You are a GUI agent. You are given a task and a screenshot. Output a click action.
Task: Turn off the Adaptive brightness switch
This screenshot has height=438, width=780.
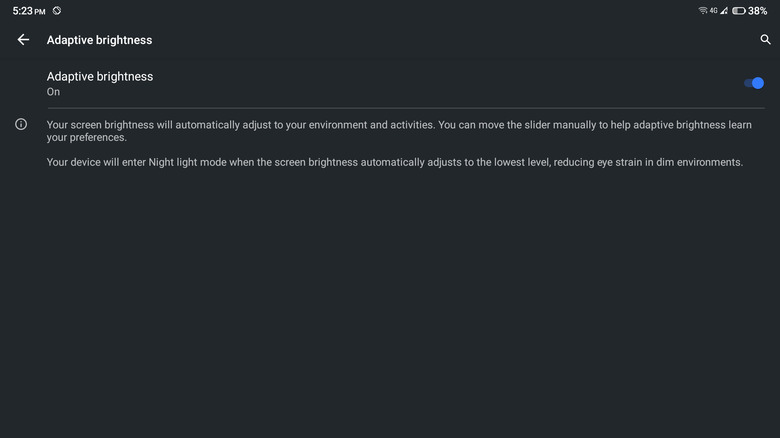754,83
